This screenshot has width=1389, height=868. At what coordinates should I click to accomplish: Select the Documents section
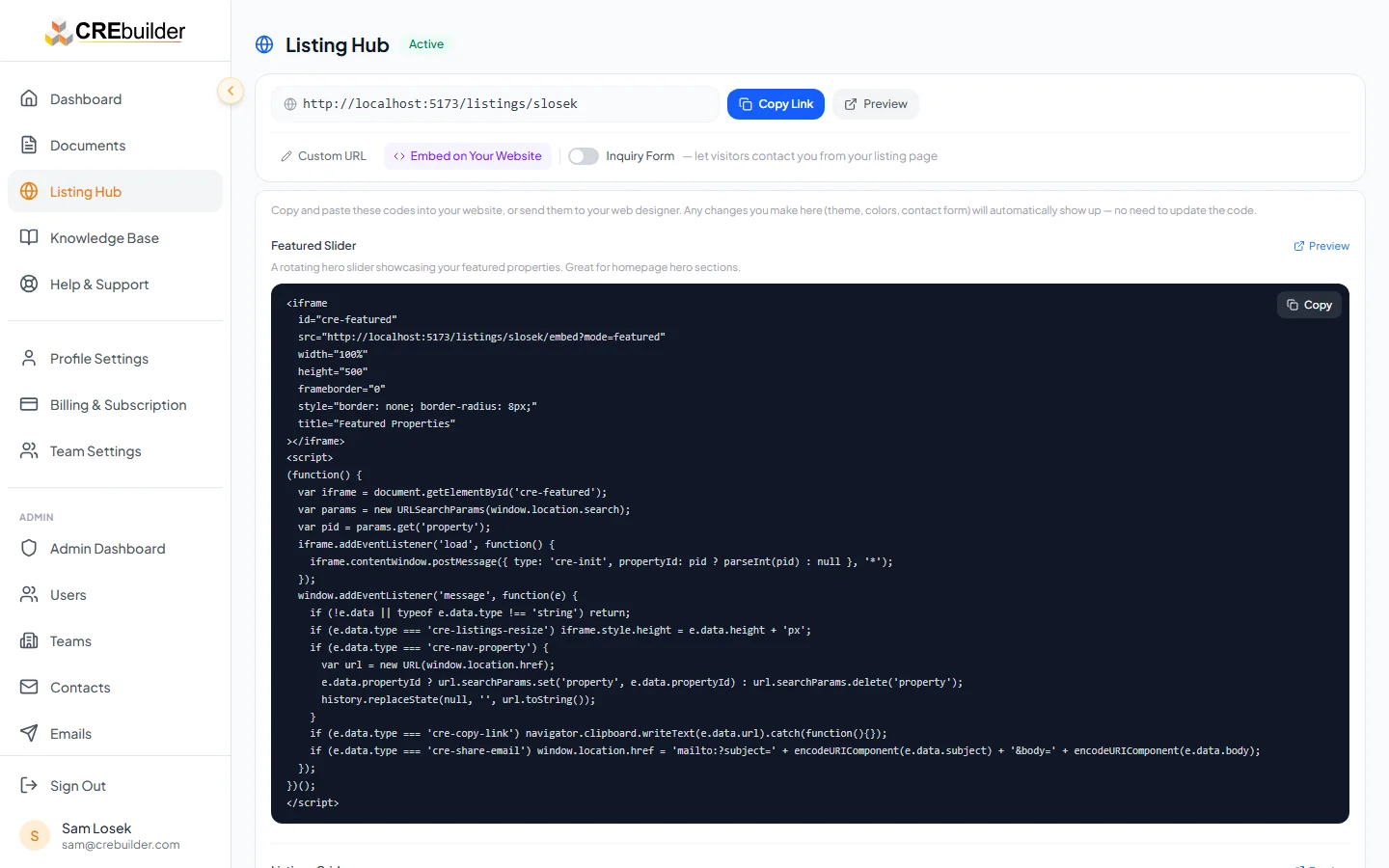point(87,145)
